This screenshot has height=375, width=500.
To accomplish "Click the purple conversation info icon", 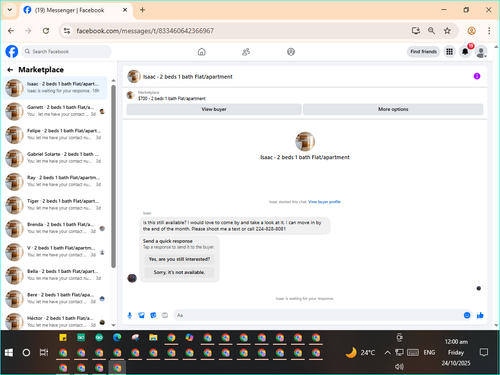I will point(477,76).
